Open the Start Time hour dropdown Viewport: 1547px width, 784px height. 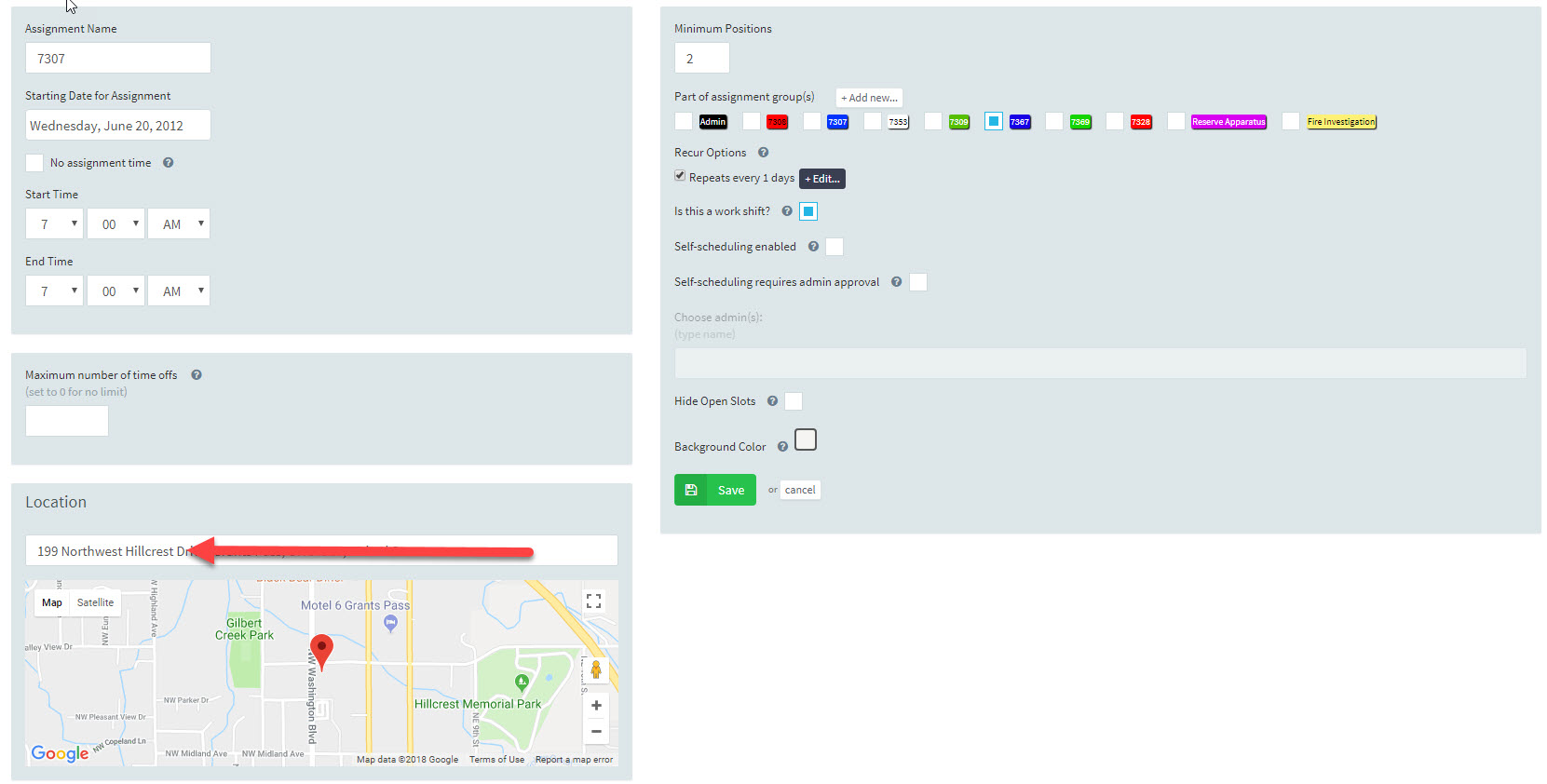coord(55,223)
